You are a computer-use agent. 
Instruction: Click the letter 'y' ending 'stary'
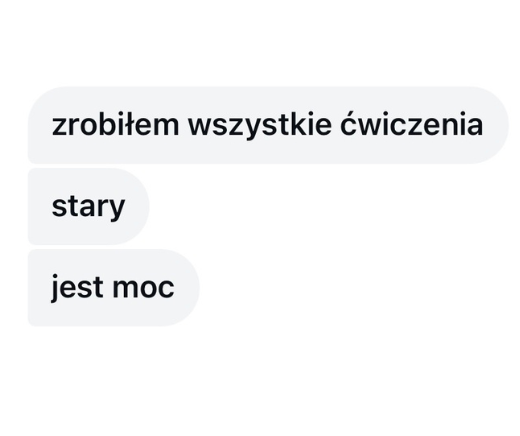point(117,211)
